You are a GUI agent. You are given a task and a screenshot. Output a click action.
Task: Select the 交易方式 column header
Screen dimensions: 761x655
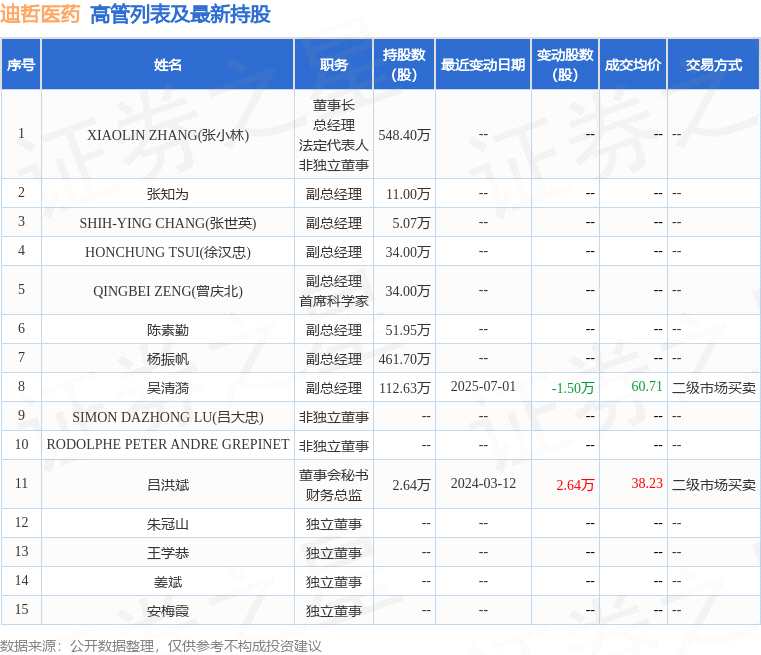coord(713,65)
